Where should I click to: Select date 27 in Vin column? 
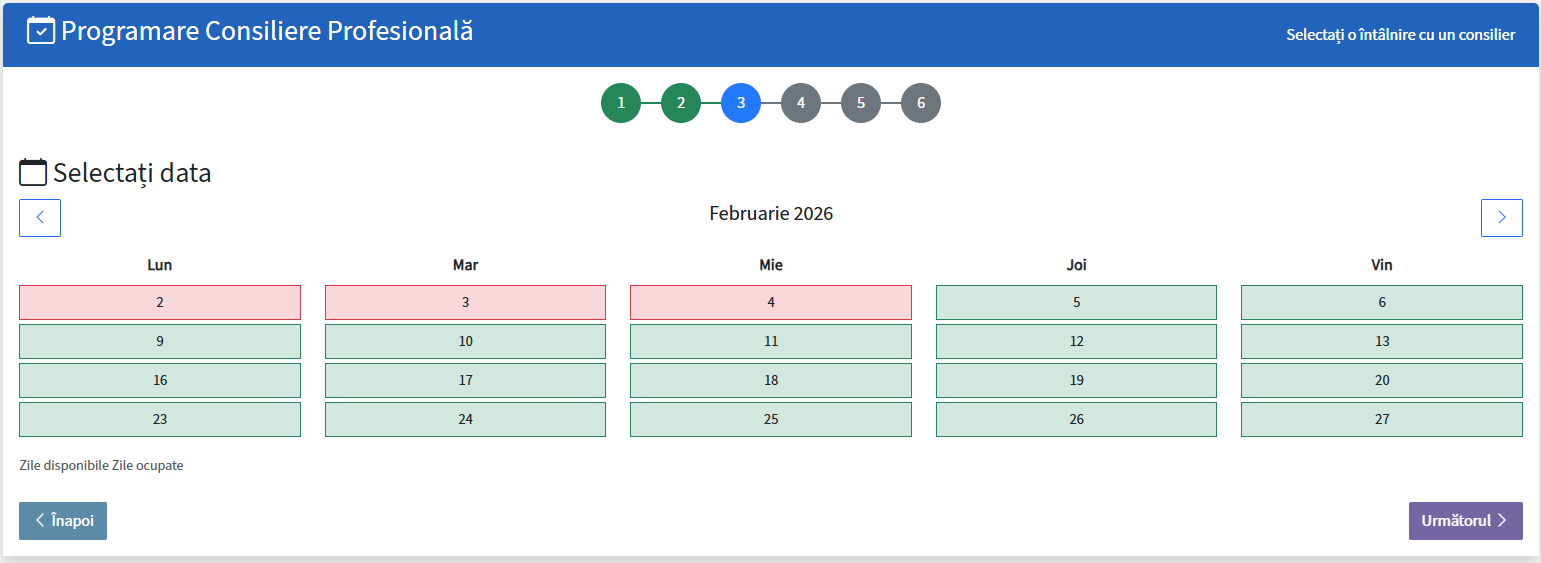tap(1381, 419)
